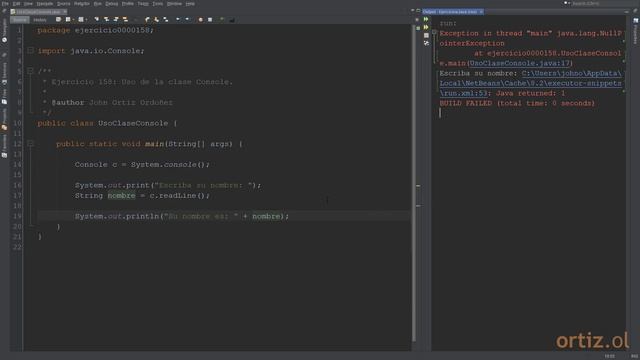Click the Previous Bookmark toolbar icon
This screenshot has width=640, height=360.
[x=147, y=20]
